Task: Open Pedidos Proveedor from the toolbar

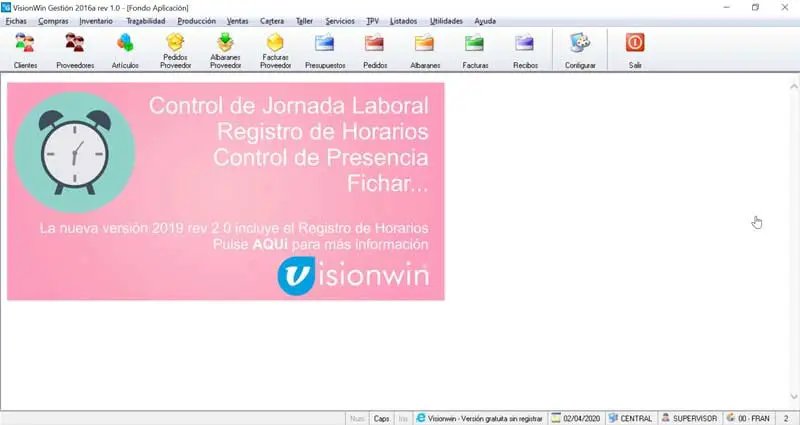Action: 176,51
